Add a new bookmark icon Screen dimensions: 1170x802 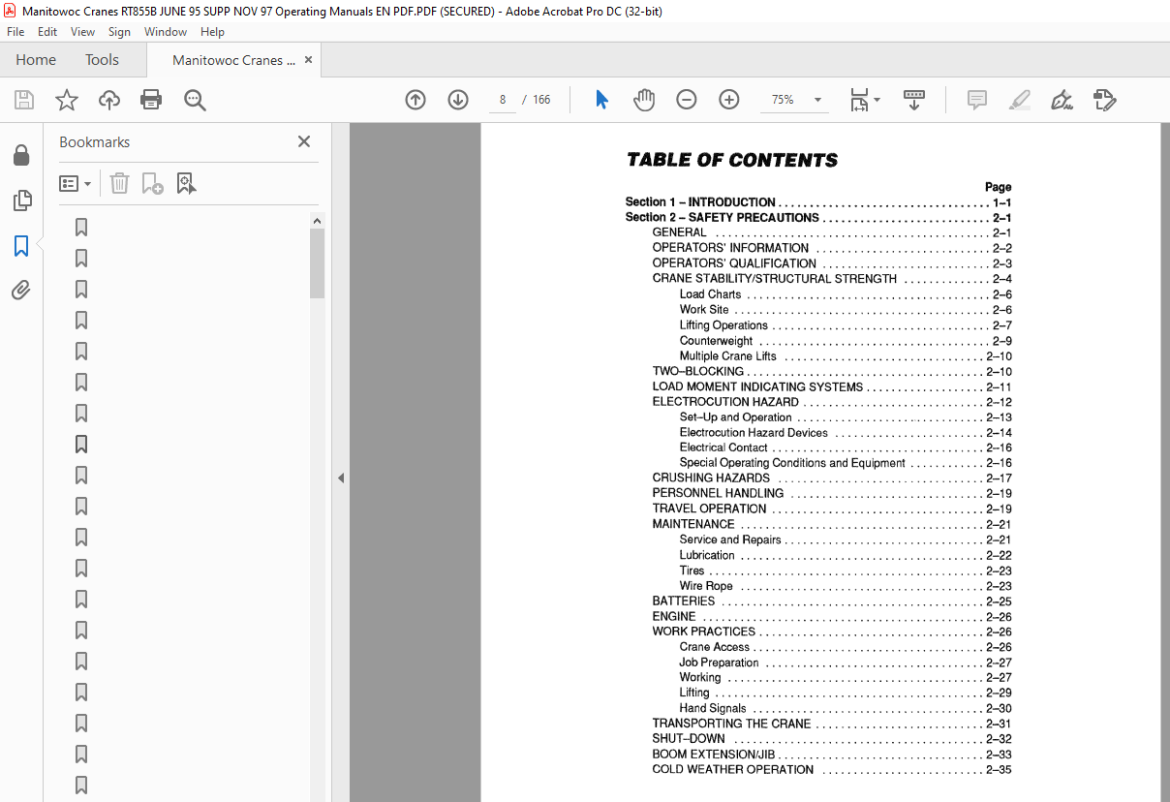point(152,184)
